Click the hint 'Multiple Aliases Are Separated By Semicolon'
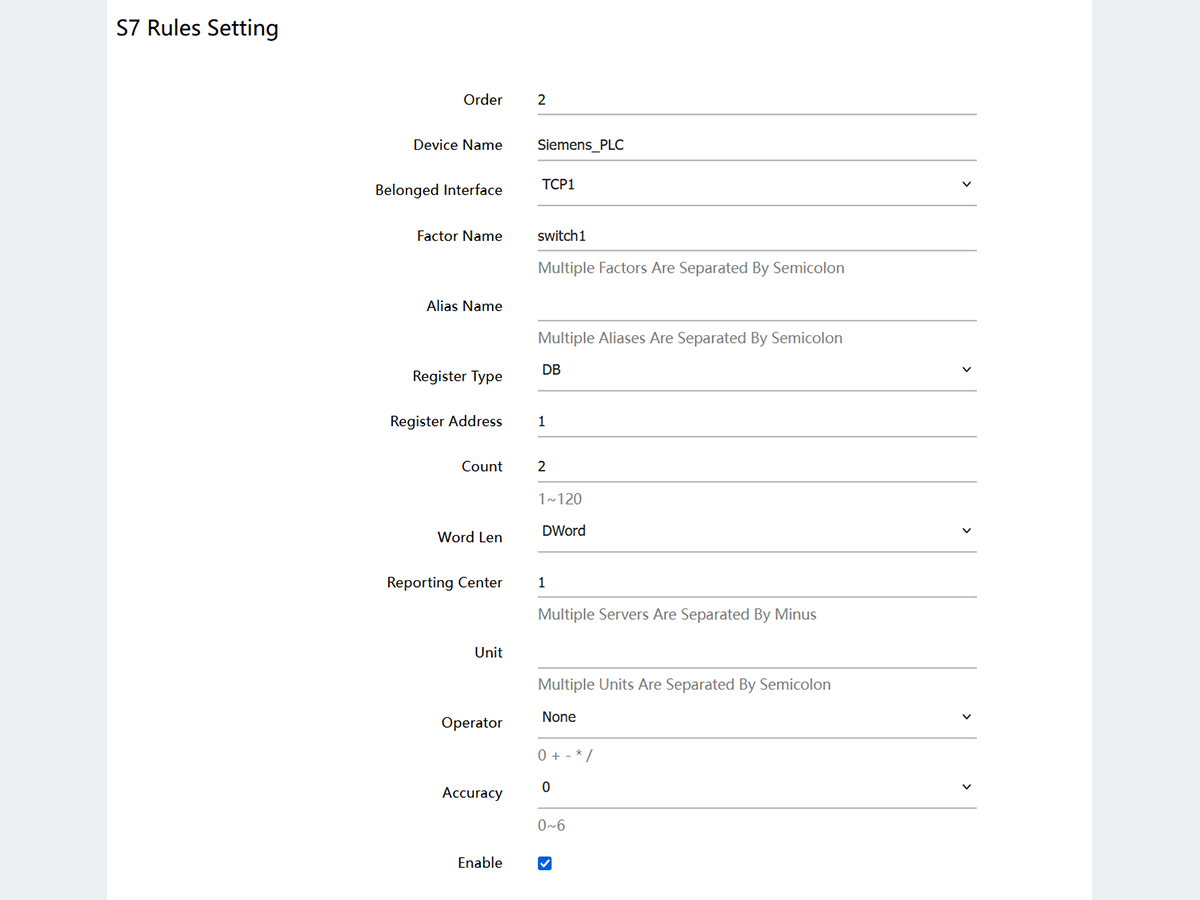 690,338
